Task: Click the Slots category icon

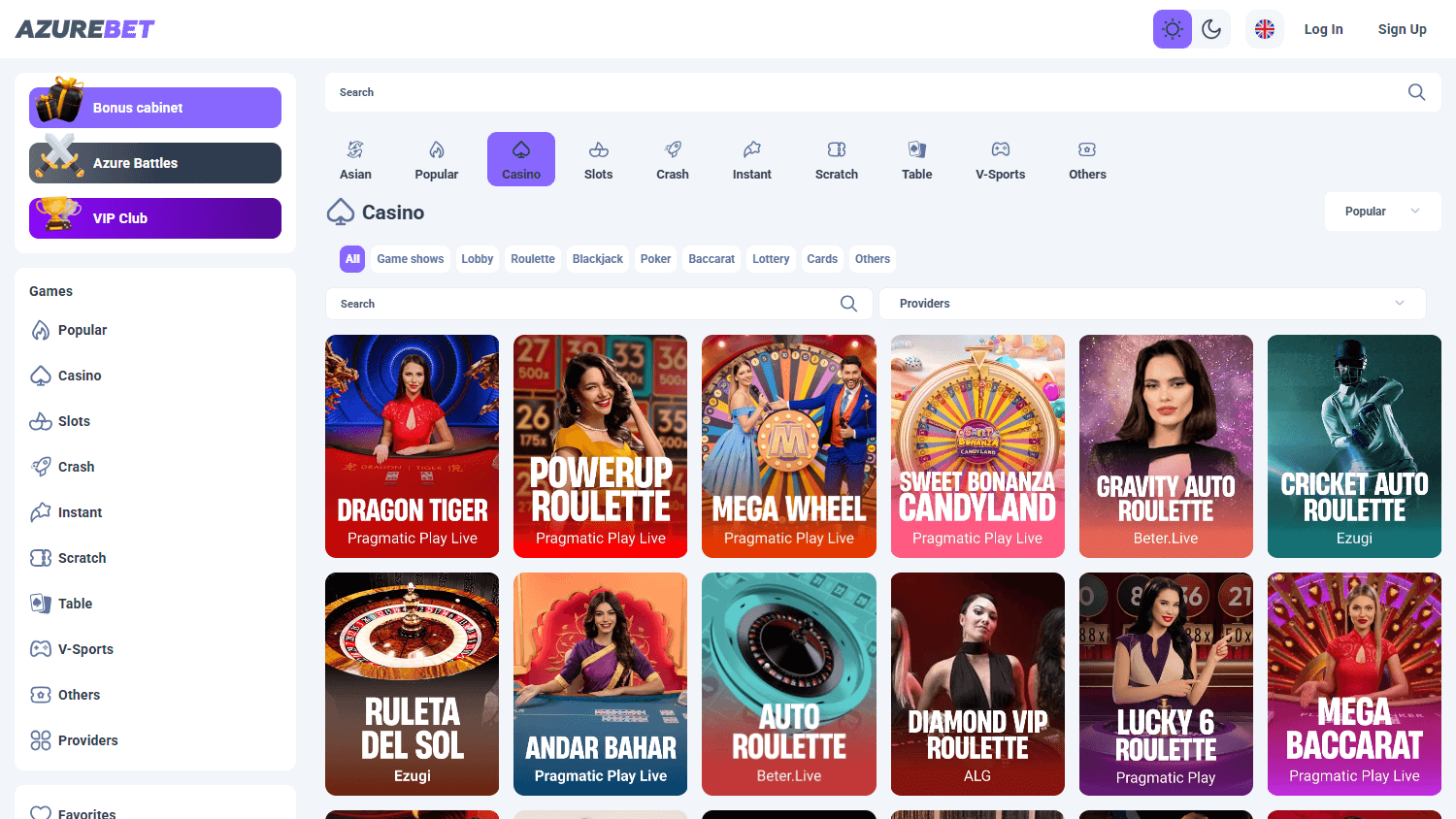Action: (x=598, y=158)
